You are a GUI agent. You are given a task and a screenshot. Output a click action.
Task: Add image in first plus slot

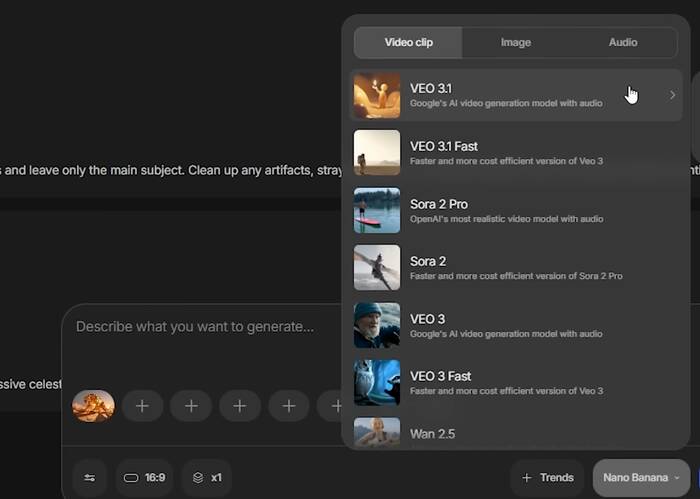click(142, 406)
